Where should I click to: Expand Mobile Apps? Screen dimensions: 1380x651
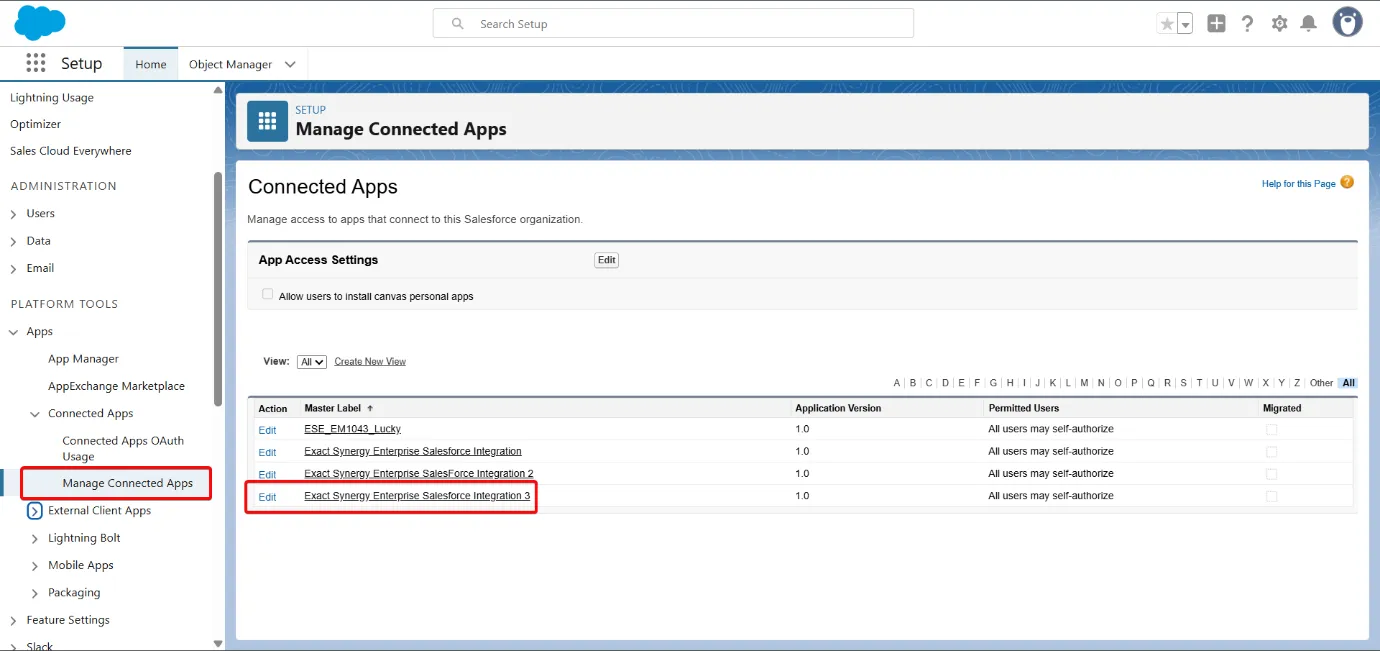coord(35,566)
